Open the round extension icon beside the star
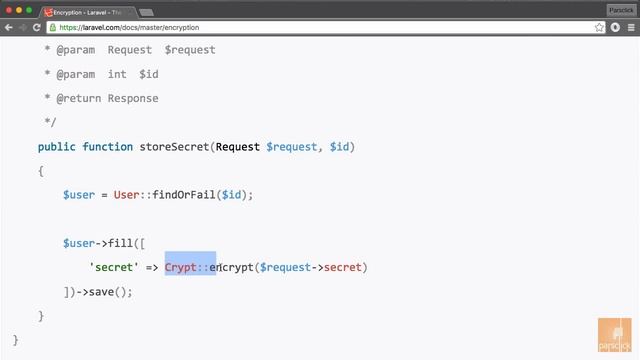Viewport: 640px width, 360px height. (615, 27)
